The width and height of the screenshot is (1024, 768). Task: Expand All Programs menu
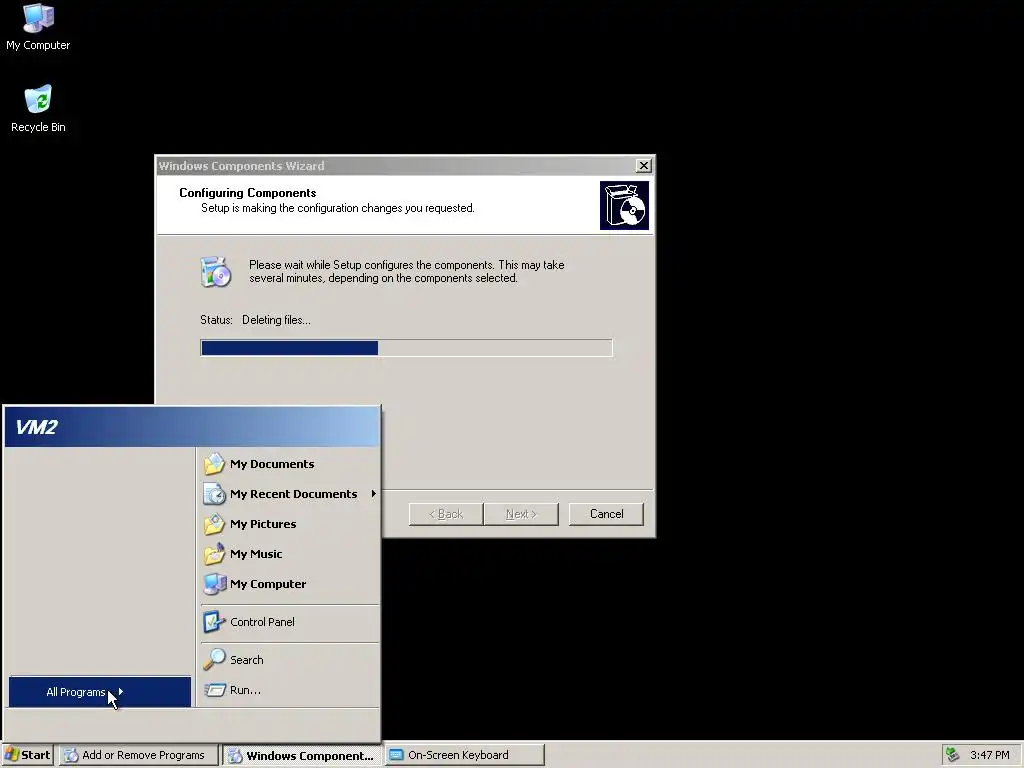[x=100, y=692]
